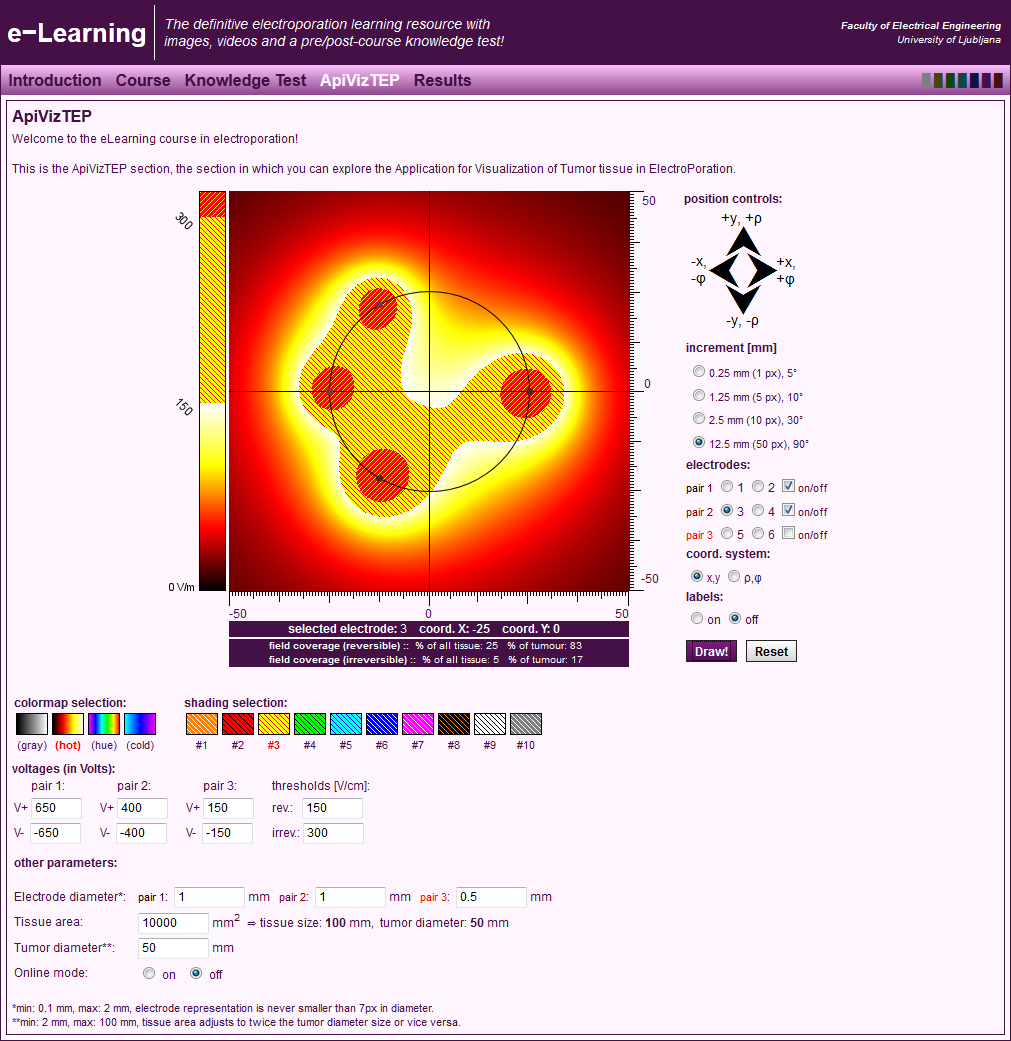Select ρ,φ coordinate system
1011x1041 pixels.
[734, 576]
